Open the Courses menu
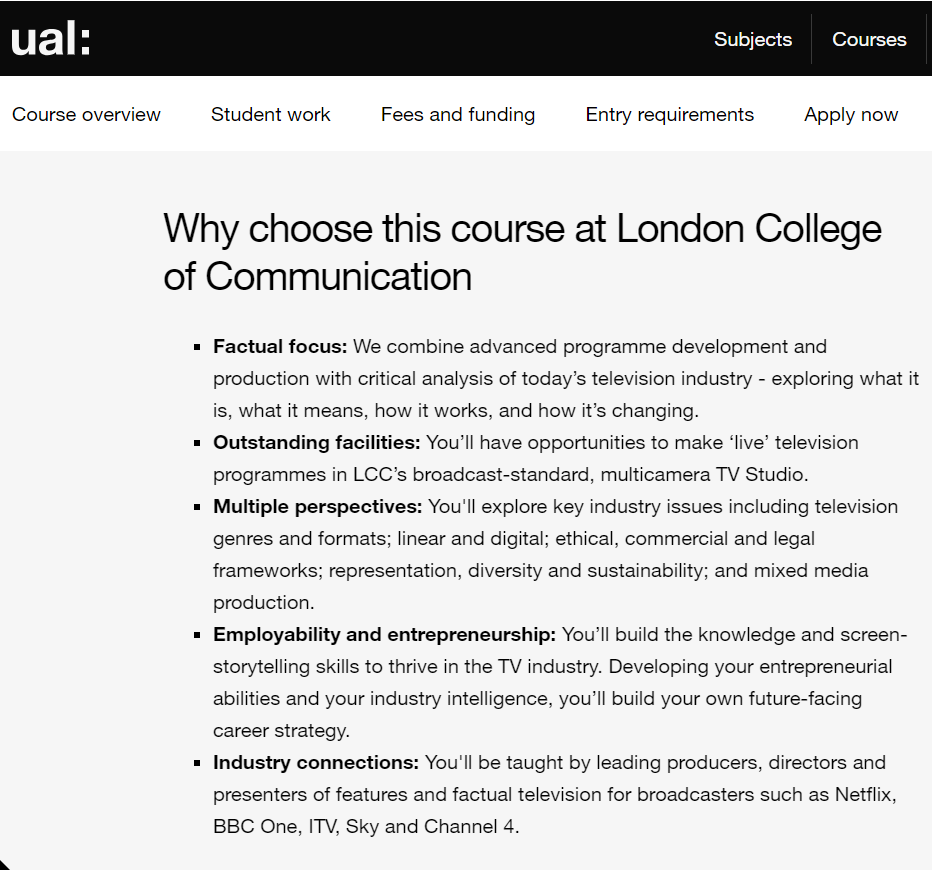 pos(869,39)
